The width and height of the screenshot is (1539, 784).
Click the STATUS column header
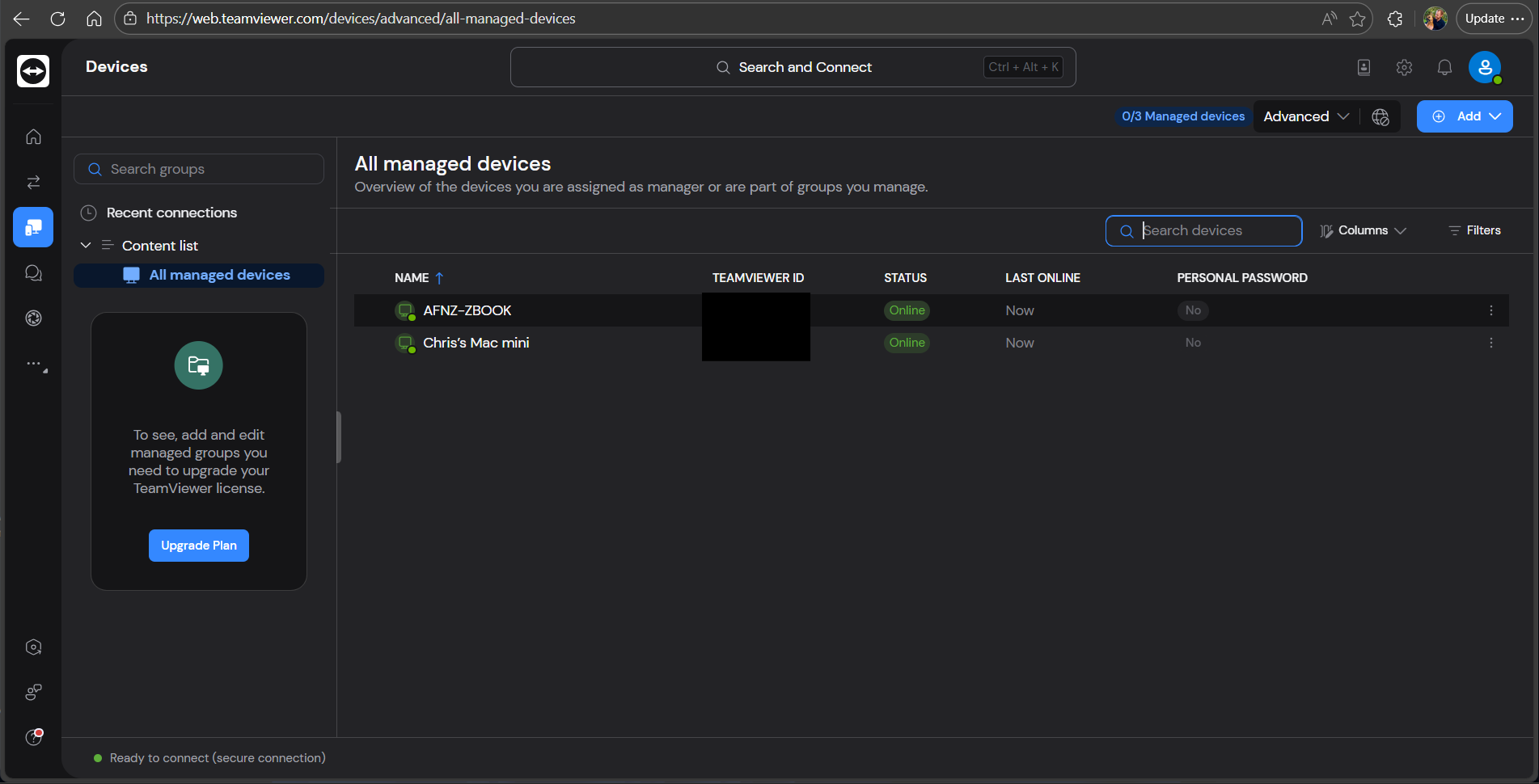[905, 278]
